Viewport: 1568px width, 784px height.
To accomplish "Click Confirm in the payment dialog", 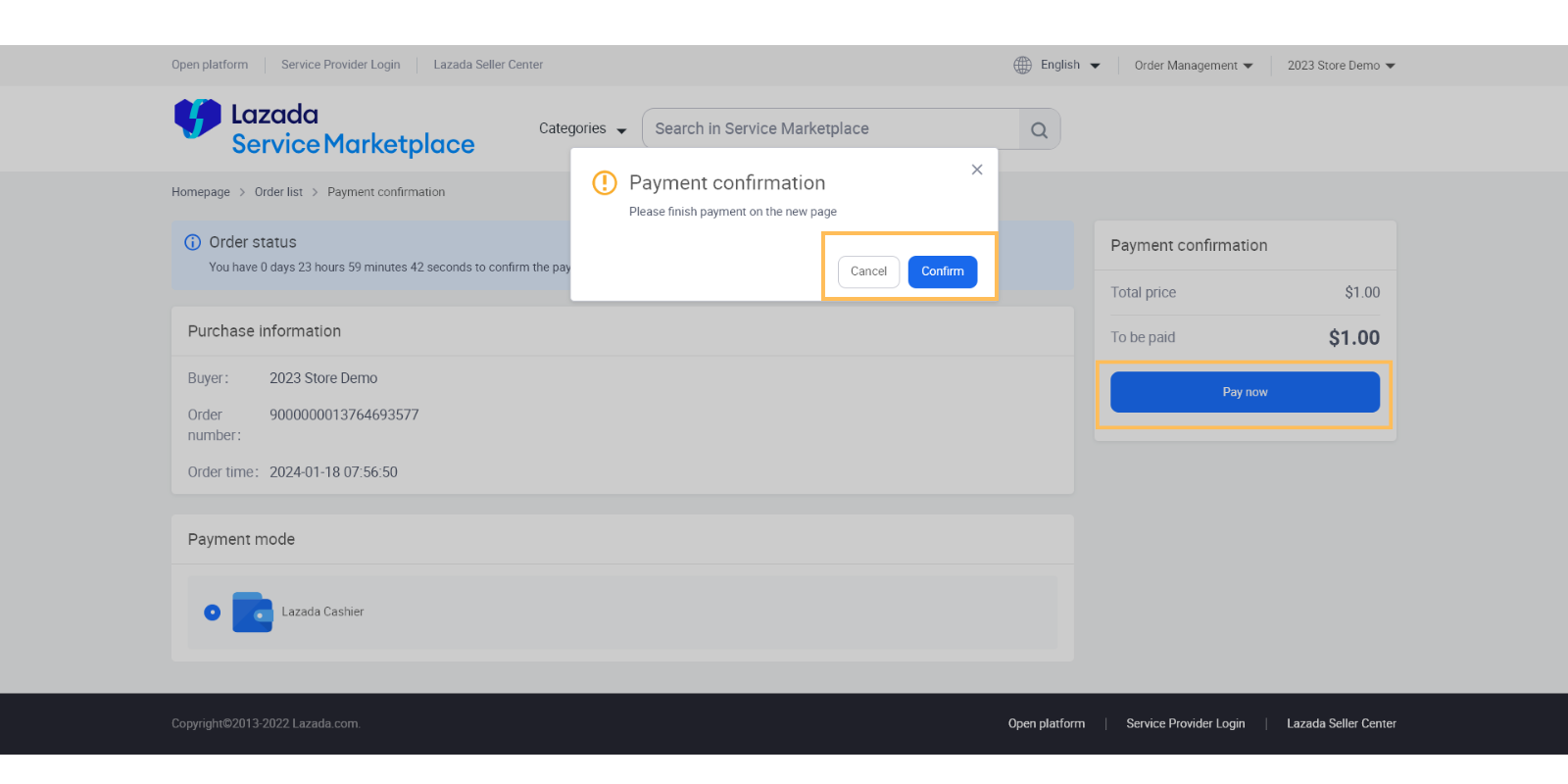I will 943,271.
